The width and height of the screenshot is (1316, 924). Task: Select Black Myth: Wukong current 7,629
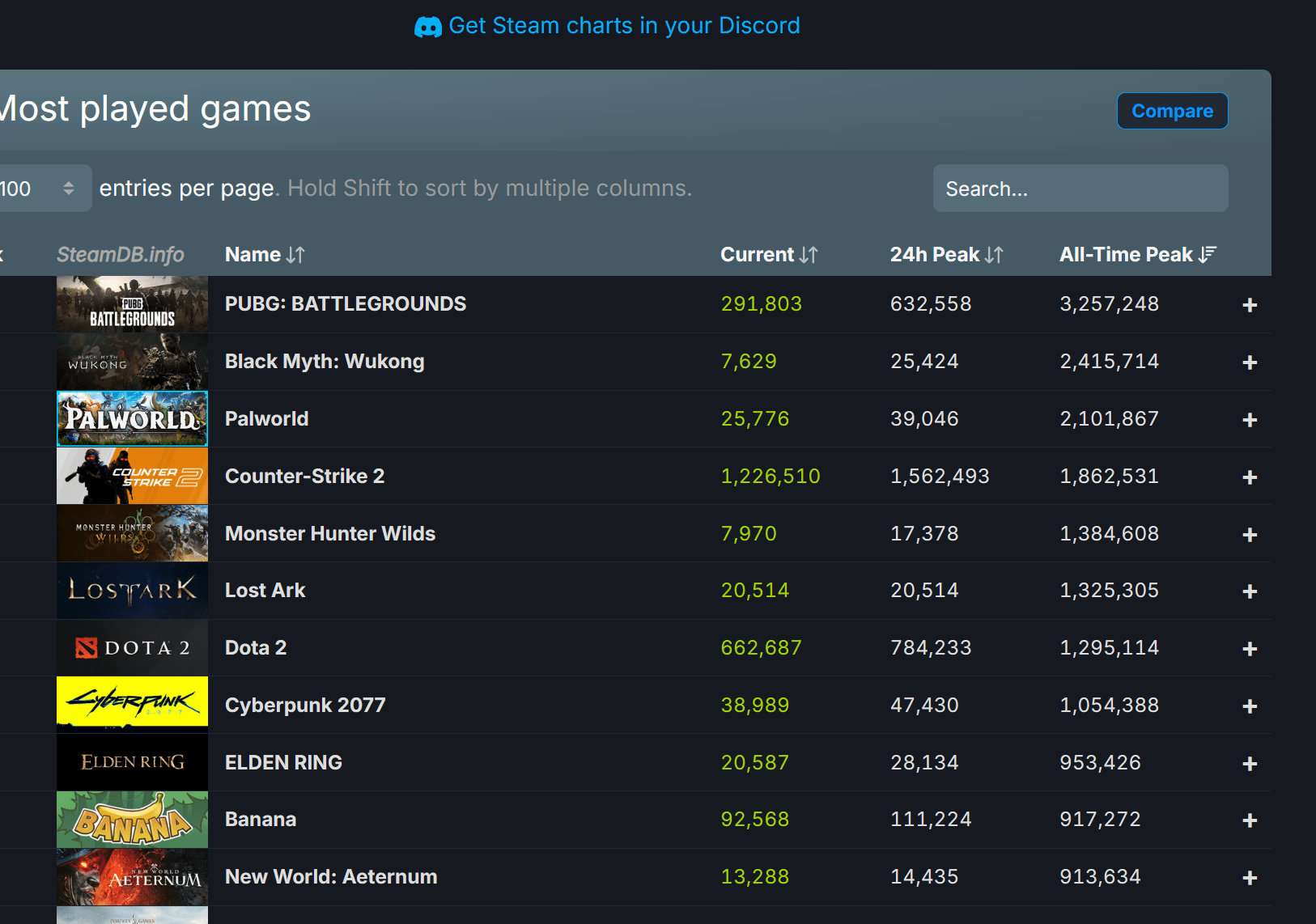(749, 362)
